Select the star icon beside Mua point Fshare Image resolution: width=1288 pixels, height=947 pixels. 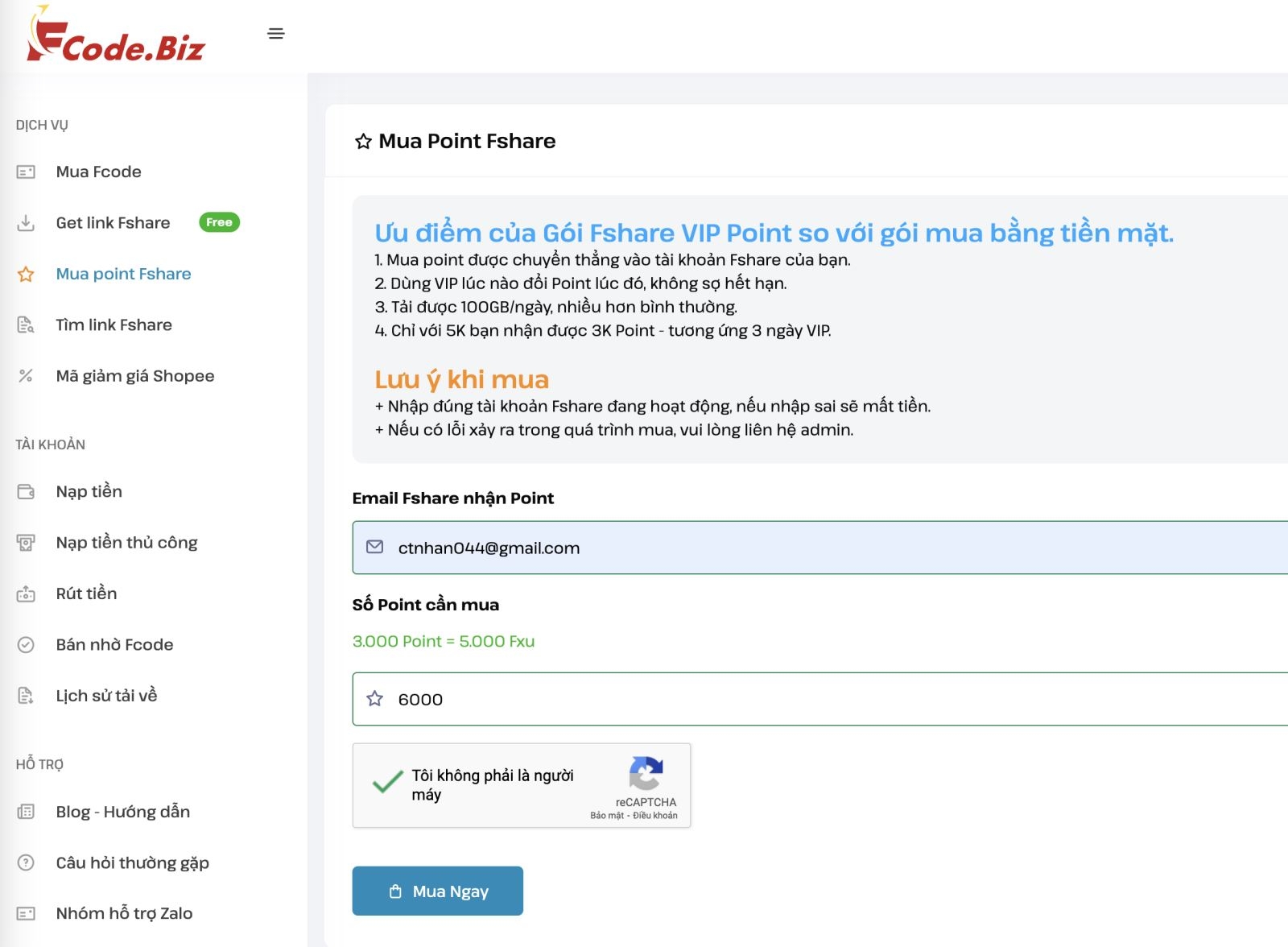coord(25,275)
